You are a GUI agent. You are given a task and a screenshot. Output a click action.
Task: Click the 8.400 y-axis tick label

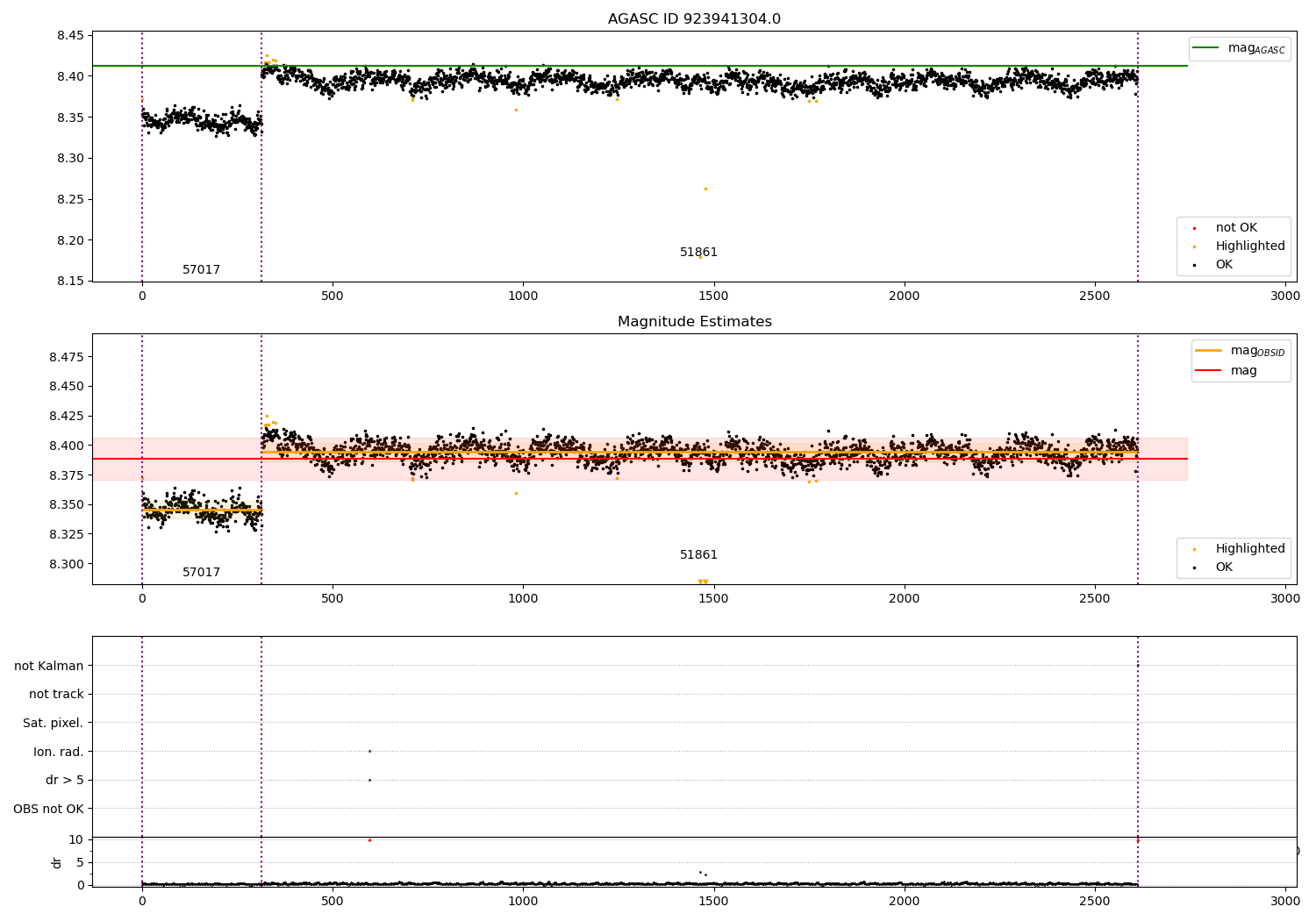coord(68,446)
